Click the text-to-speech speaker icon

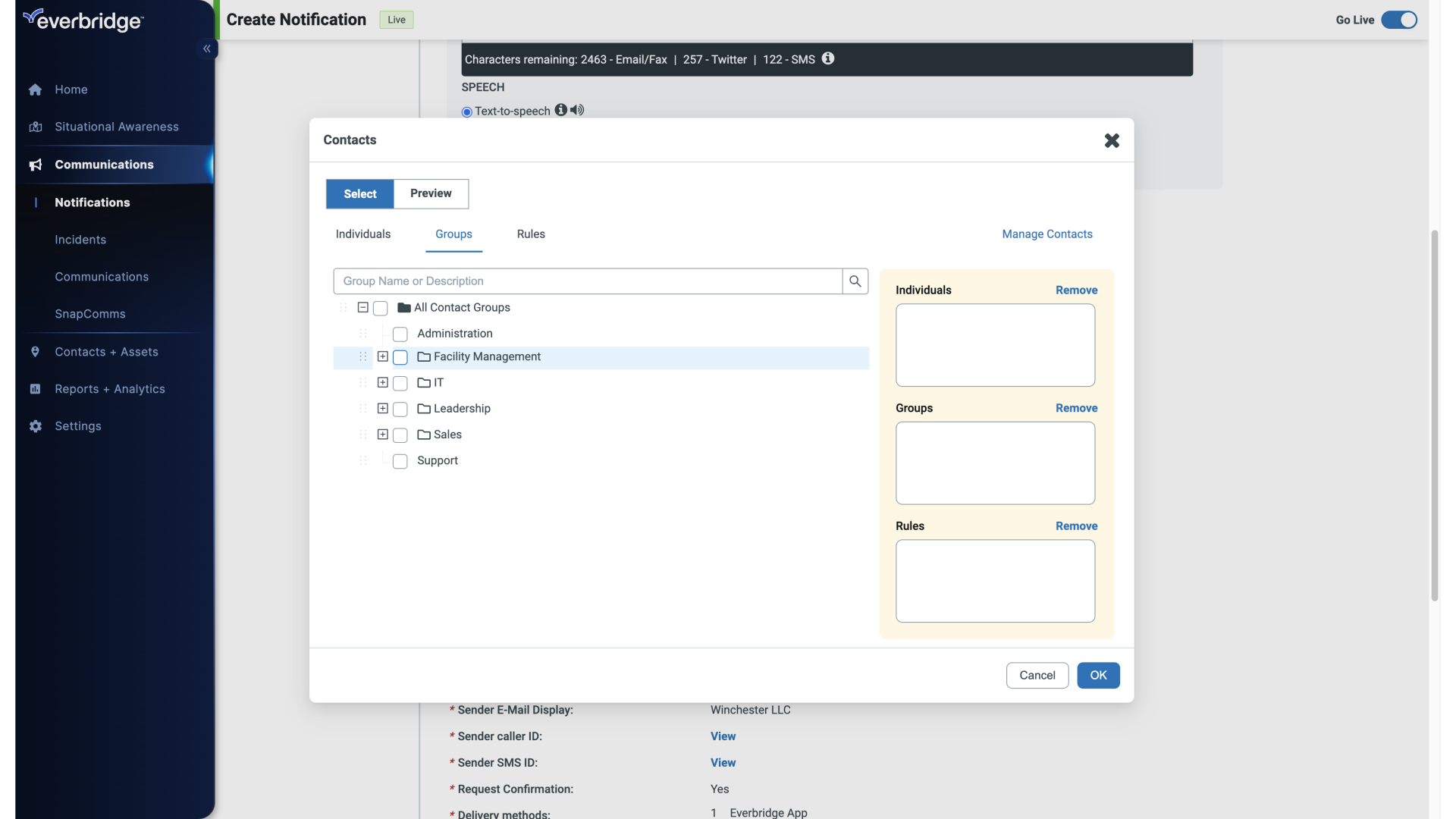click(x=577, y=110)
